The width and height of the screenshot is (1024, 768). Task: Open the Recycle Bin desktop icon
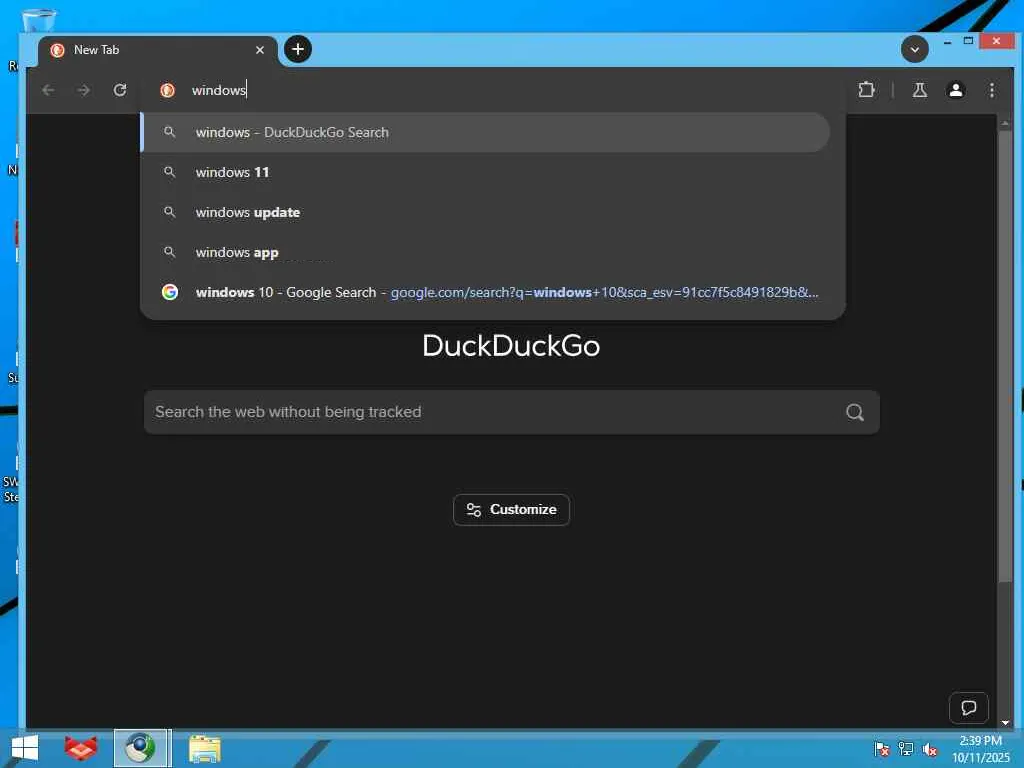pyautogui.click(x=39, y=20)
